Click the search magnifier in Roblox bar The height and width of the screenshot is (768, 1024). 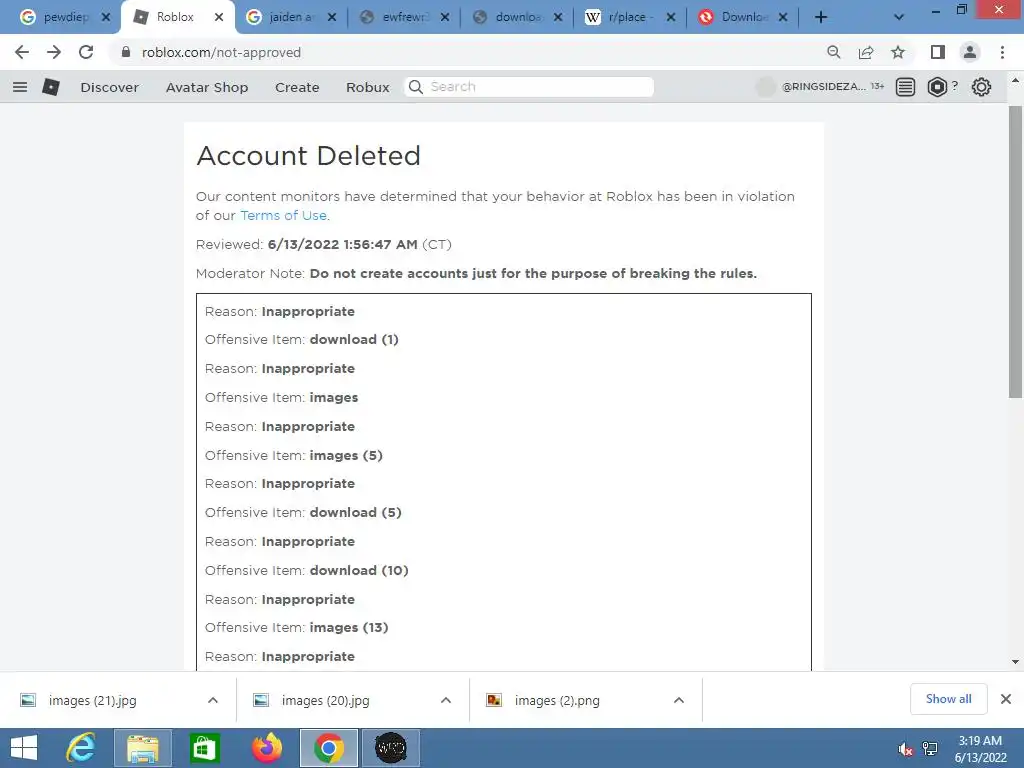pyautogui.click(x=415, y=87)
